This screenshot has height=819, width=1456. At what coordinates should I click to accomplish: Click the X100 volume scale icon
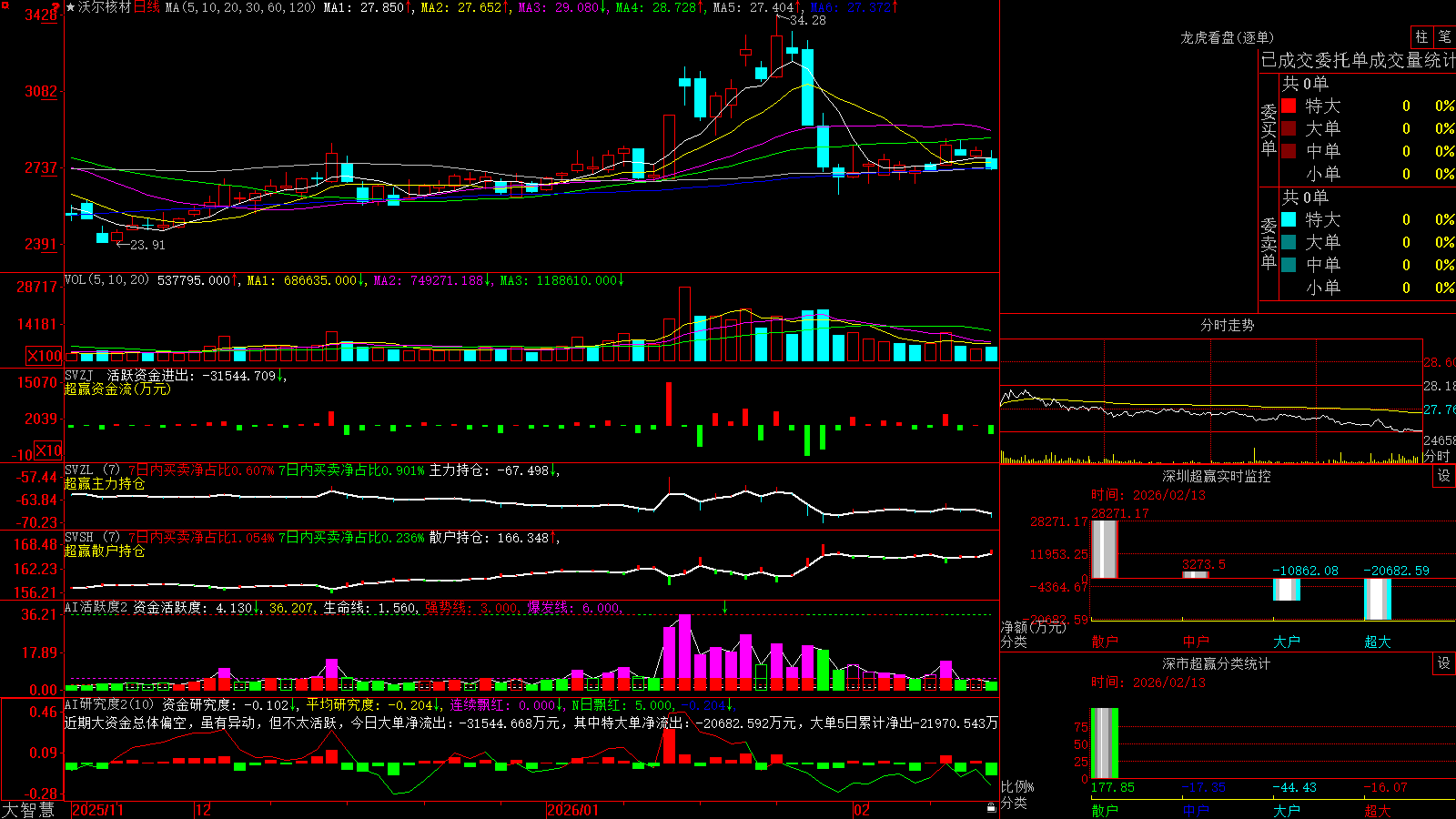45,356
